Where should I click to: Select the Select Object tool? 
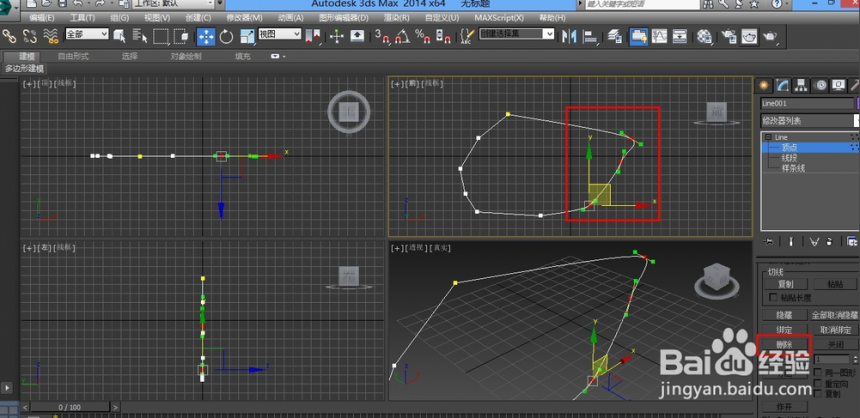click(119, 36)
